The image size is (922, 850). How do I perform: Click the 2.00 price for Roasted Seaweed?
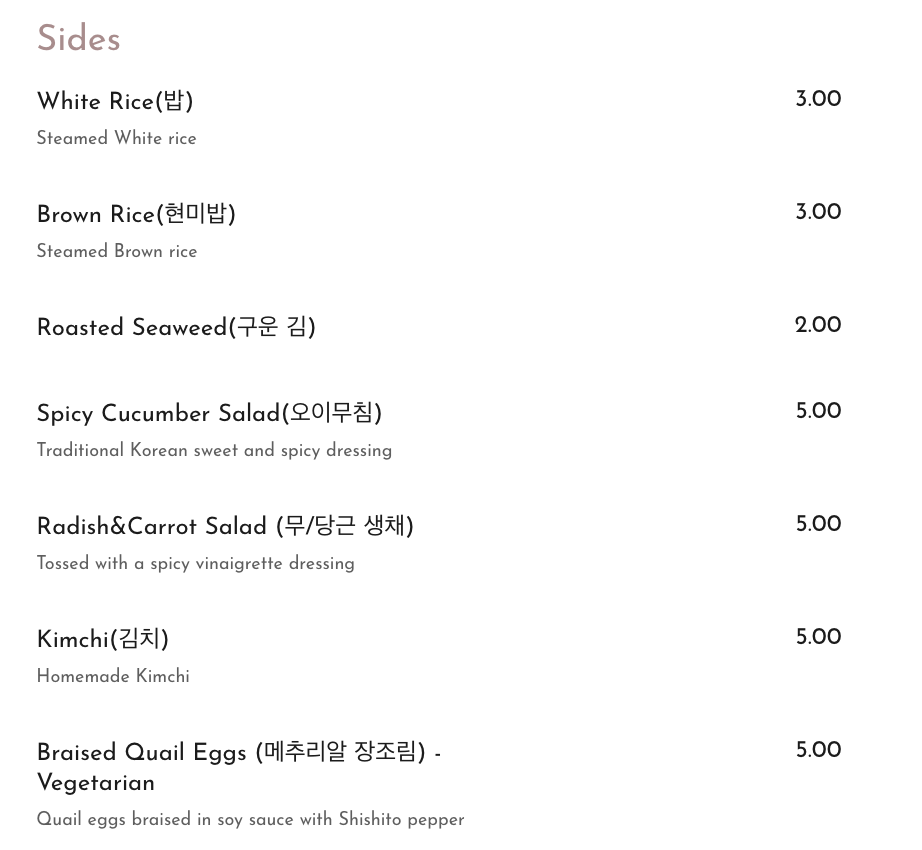point(818,326)
